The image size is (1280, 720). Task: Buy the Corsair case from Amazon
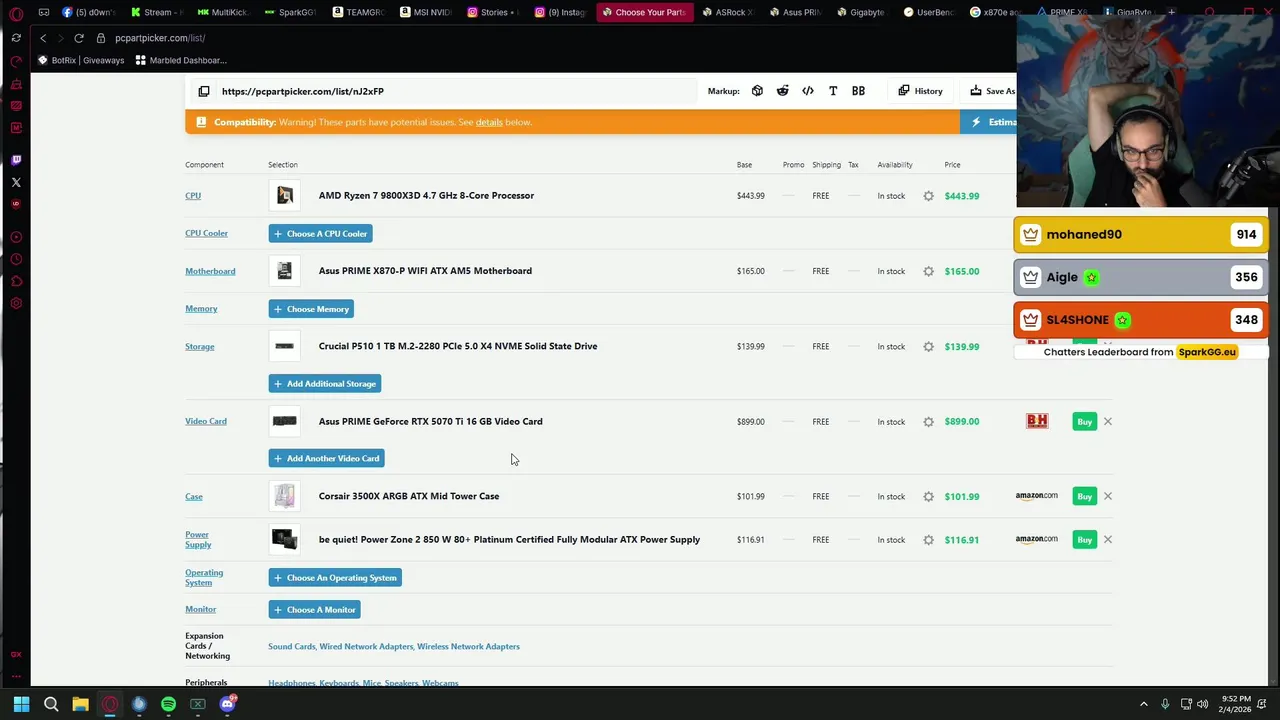click(1084, 496)
